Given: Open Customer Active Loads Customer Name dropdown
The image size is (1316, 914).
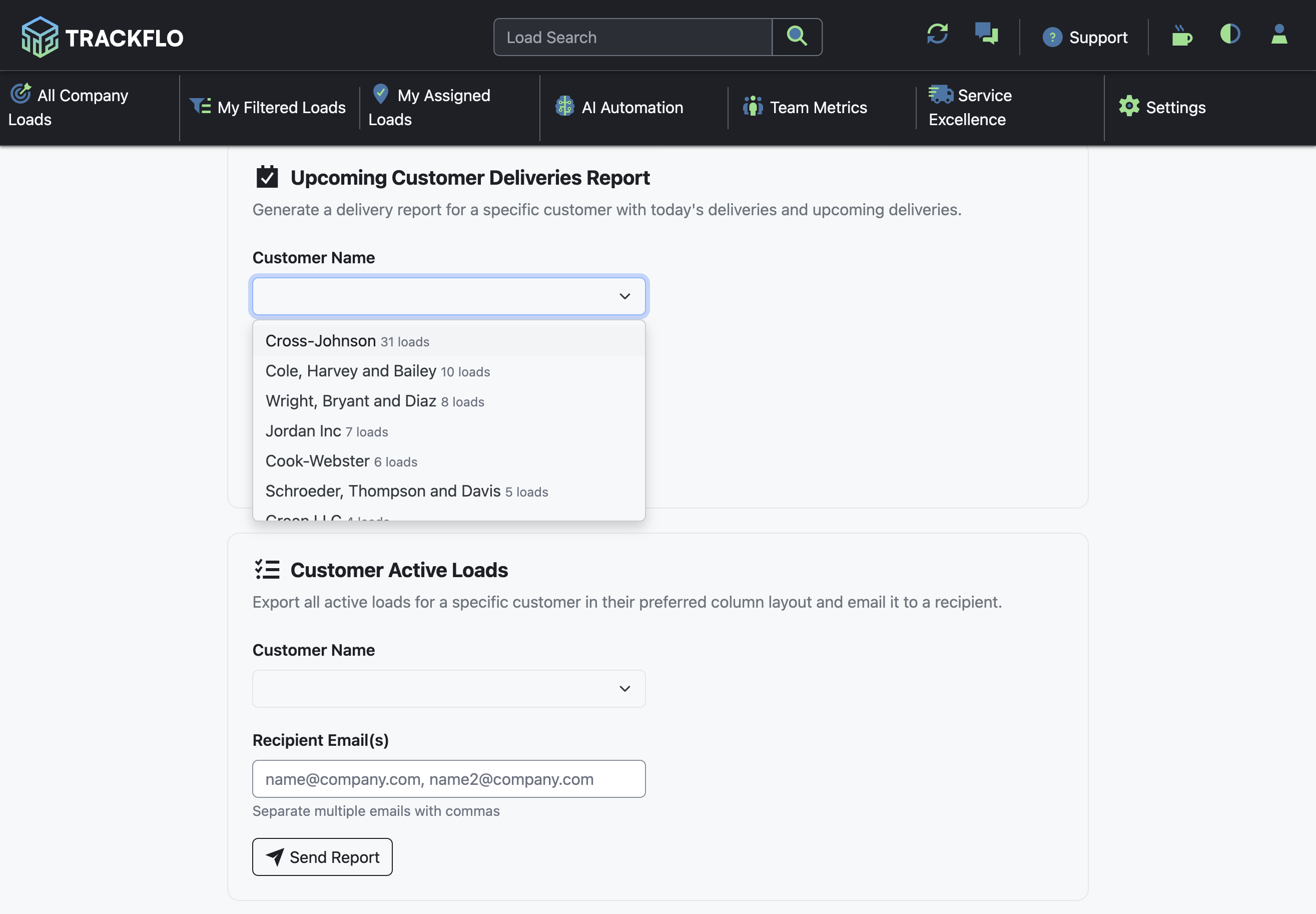Looking at the screenshot, I should [x=449, y=688].
